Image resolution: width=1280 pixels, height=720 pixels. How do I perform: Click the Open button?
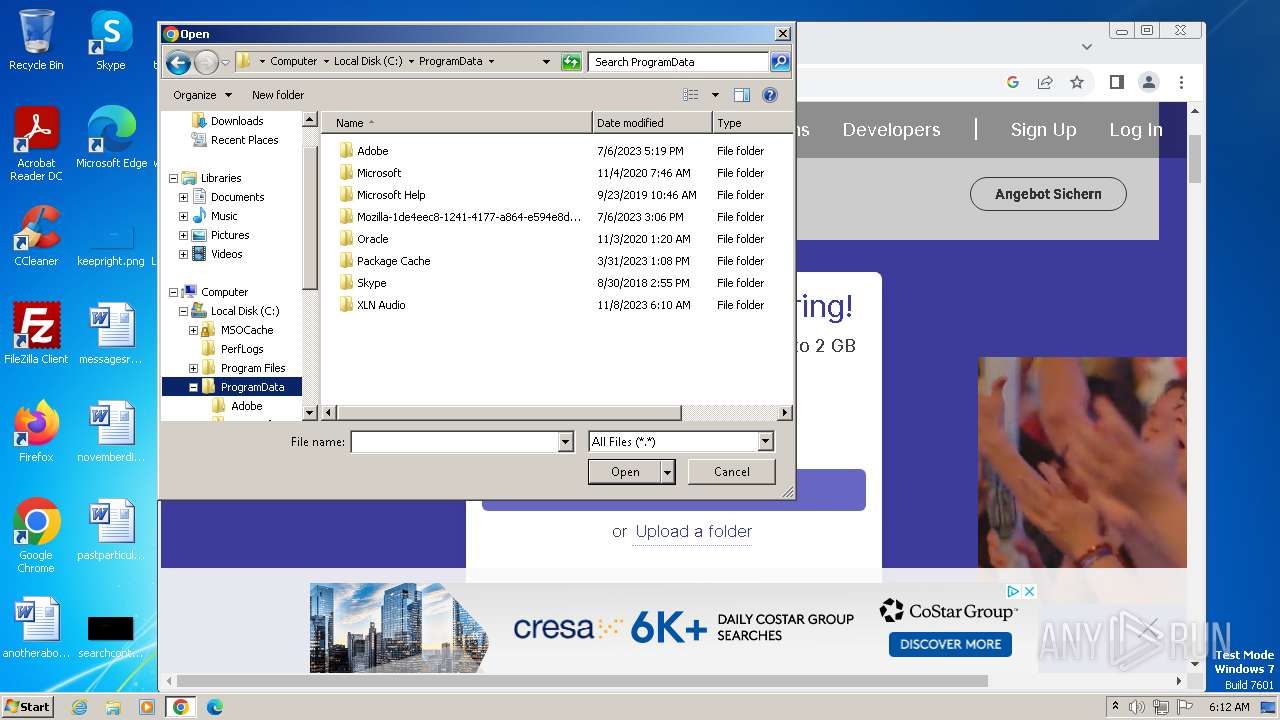(x=625, y=472)
